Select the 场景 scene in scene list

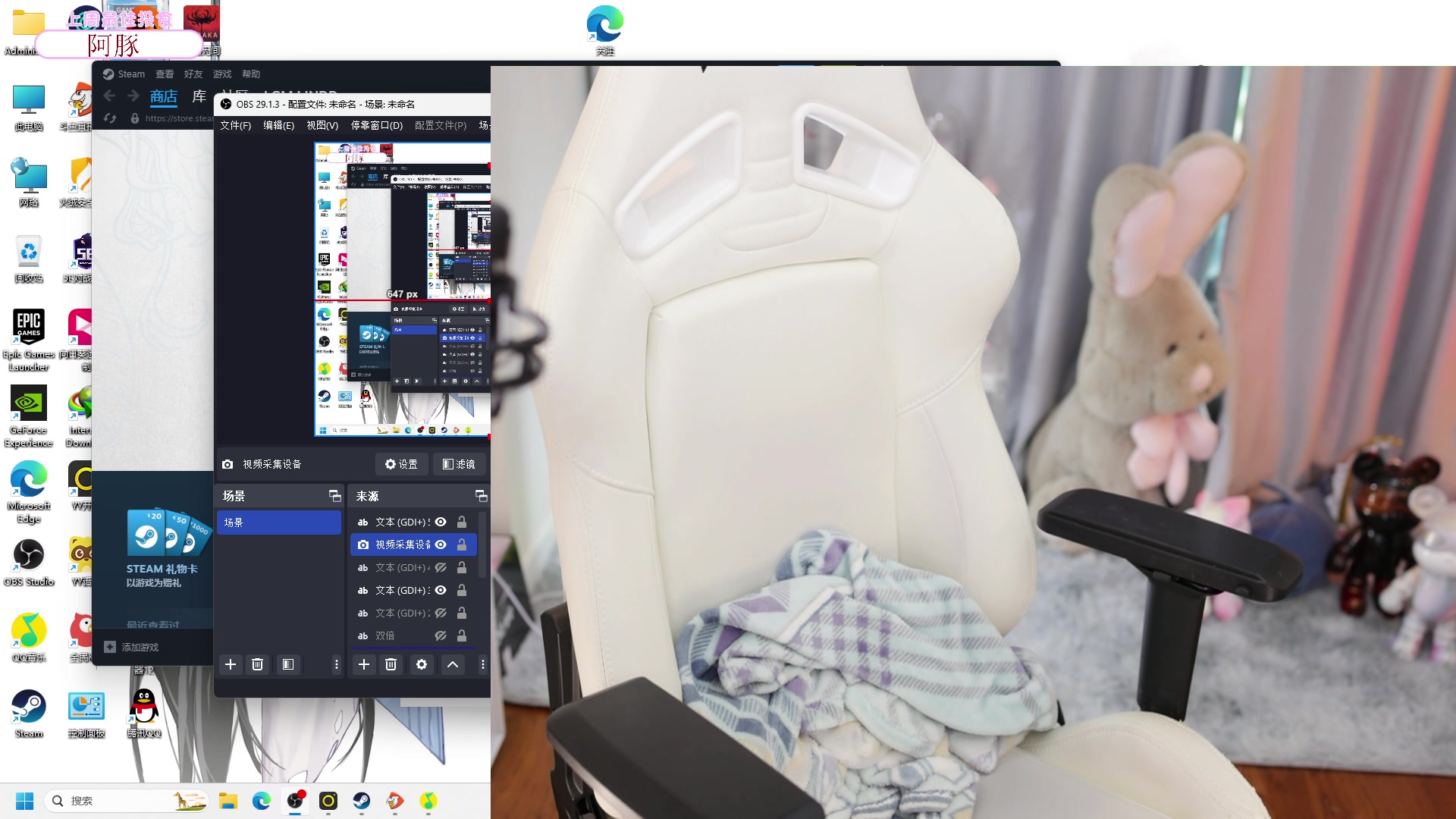point(279,522)
